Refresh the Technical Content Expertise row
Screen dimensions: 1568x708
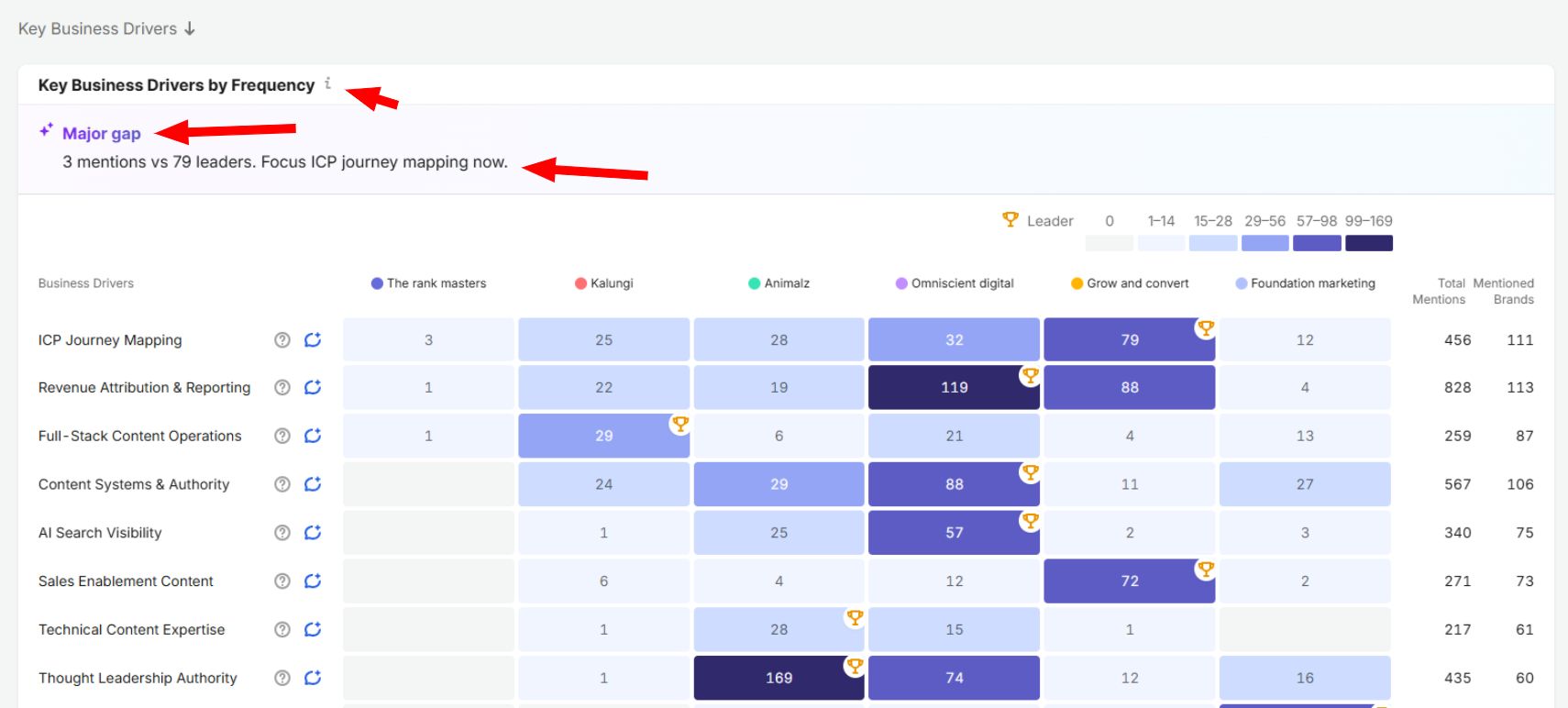(x=313, y=630)
